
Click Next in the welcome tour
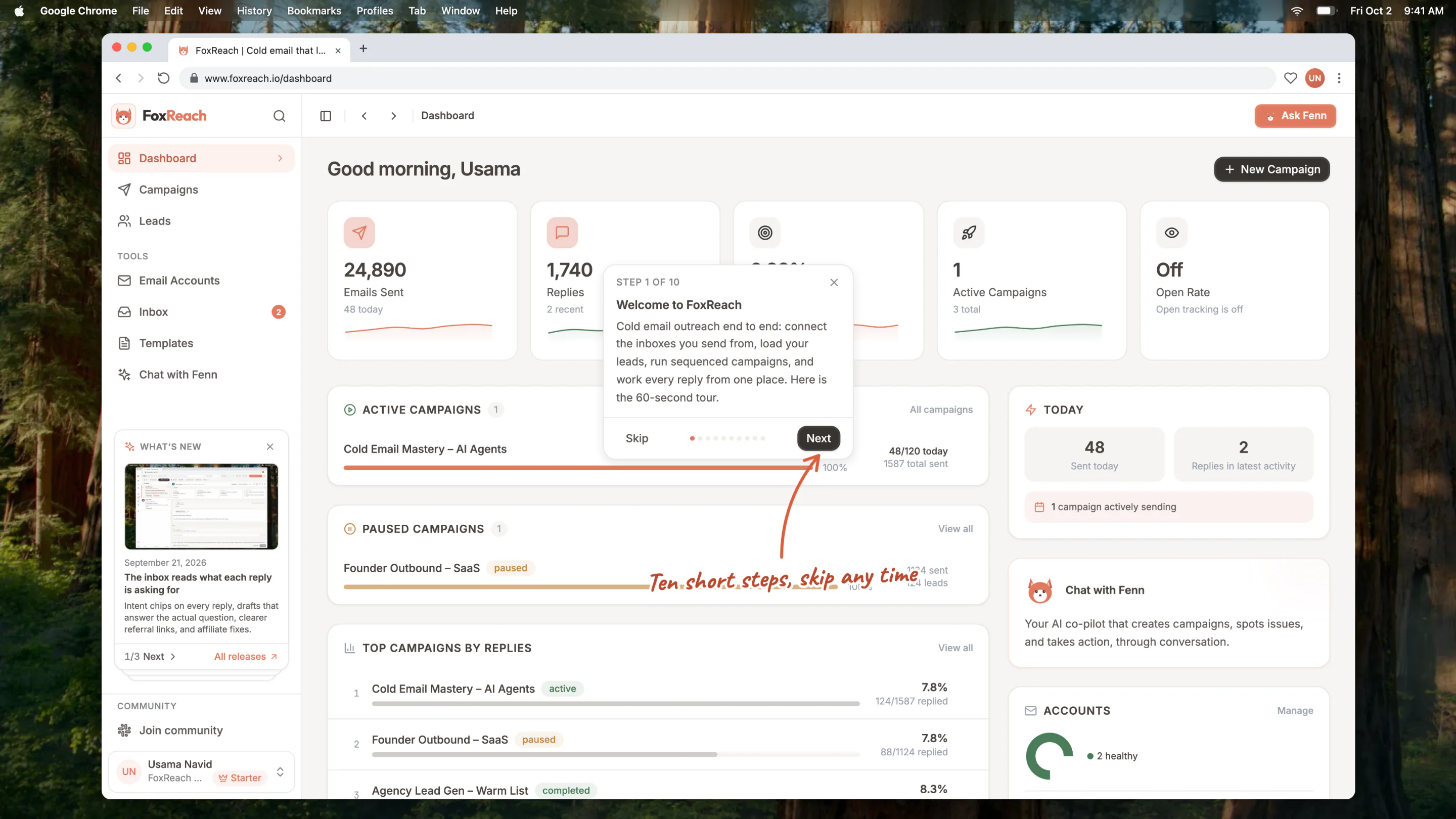pos(818,438)
